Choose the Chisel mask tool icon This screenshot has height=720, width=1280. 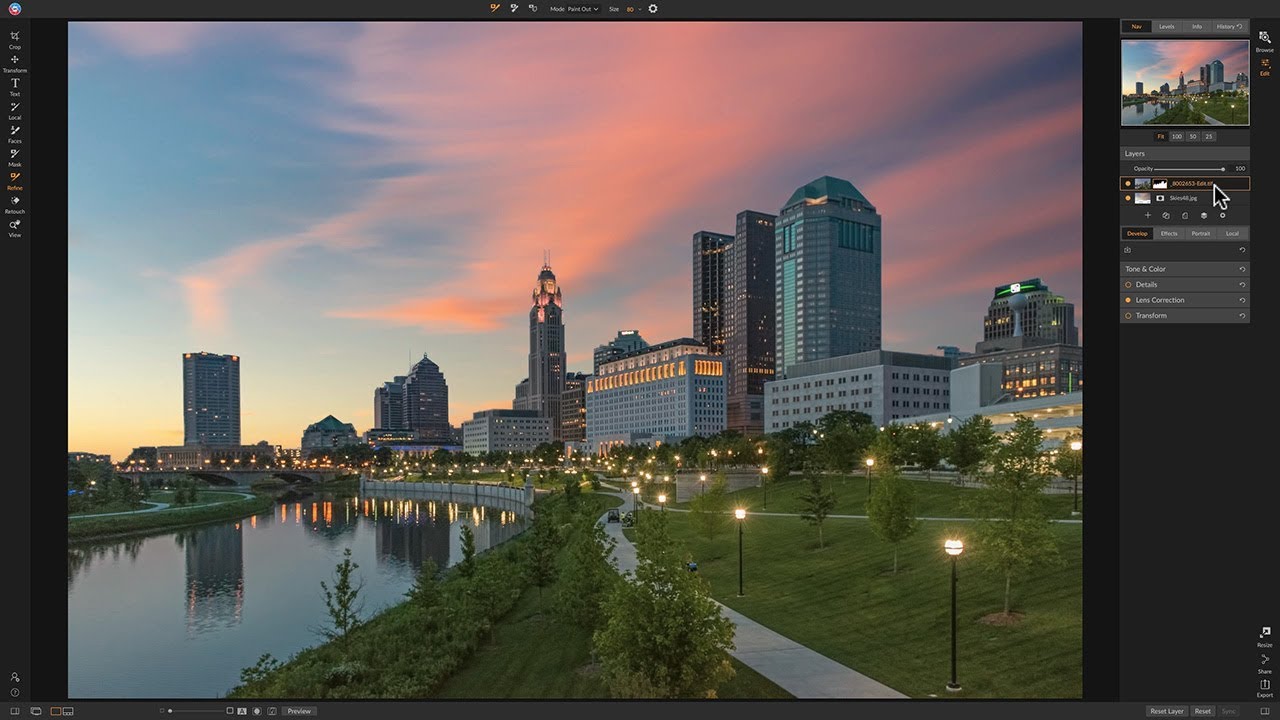click(x=514, y=8)
